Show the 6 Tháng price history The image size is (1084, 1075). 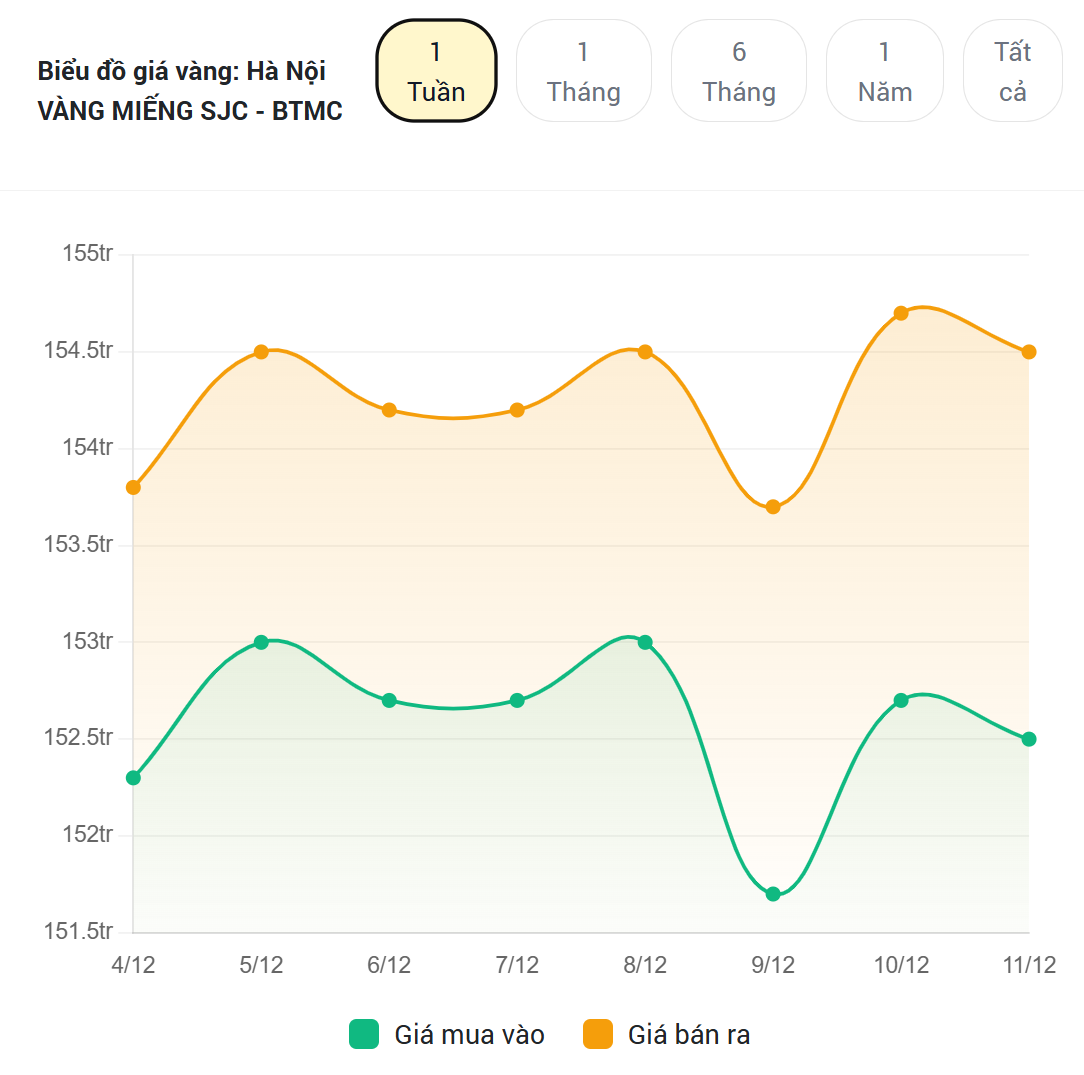(x=739, y=71)
